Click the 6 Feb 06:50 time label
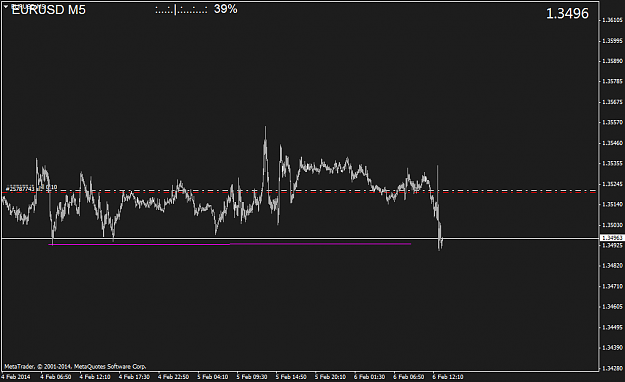Viewport: 625px width, 382px height. point(409,377)
